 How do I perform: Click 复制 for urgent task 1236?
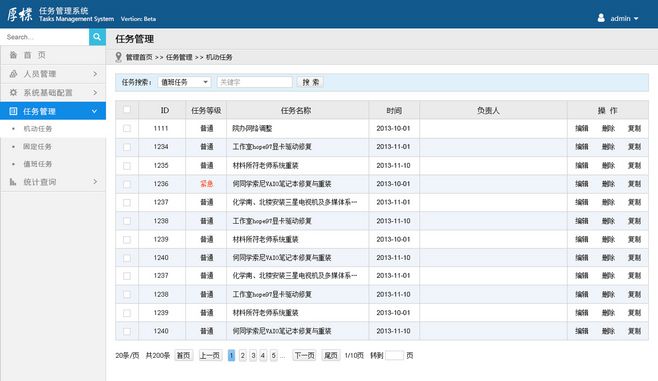tap(634, 184)
